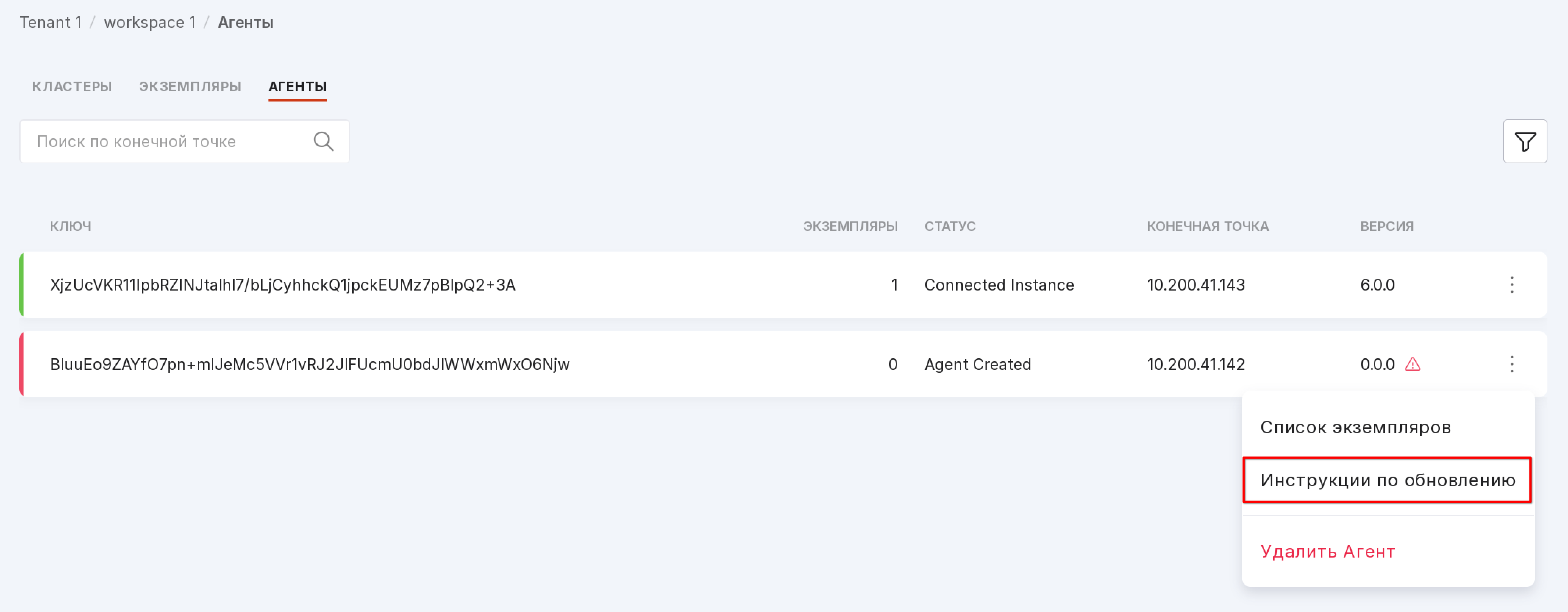Switch to the Экземпляры tab
The width and height of the screenshot is (1568, 612).
[x=190, y=86]
